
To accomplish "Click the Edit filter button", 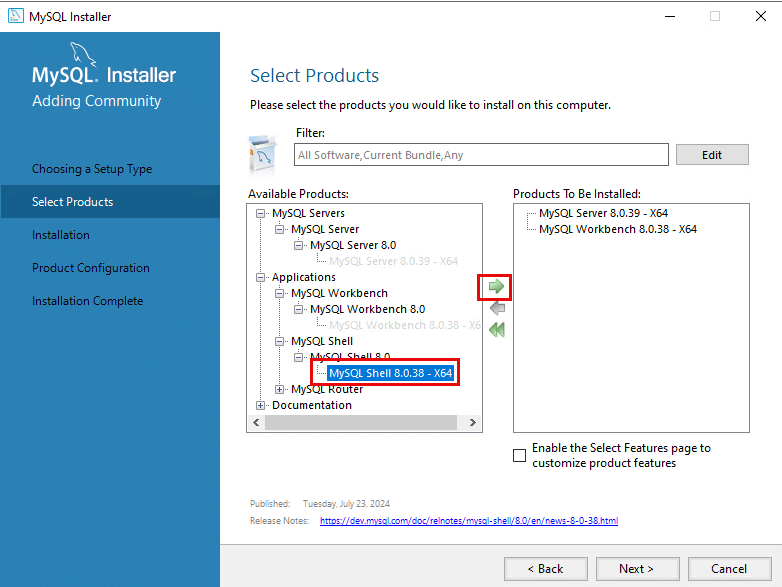I will [x=712, y=155].
